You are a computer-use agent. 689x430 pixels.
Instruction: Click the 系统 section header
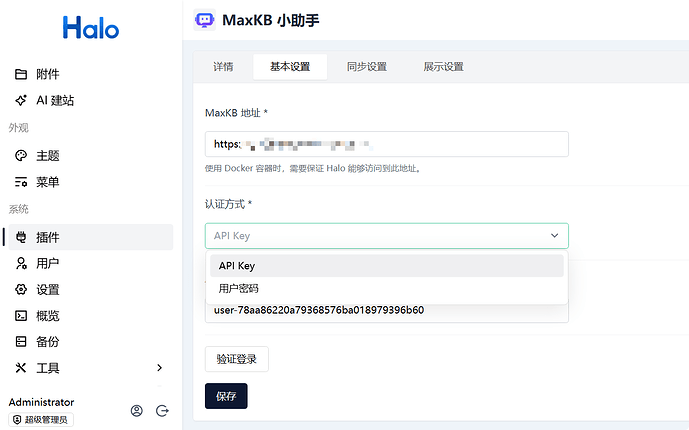pyautogui.click(x=18, y=209)
